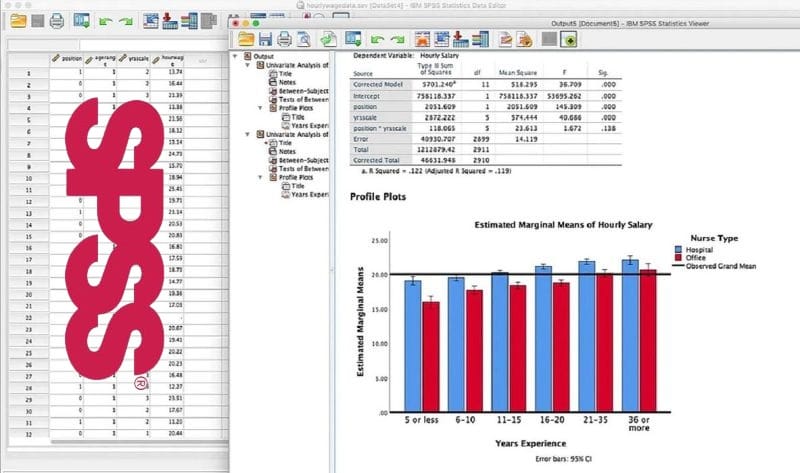
Task: Click the R Squared footnote under the table
Action: (x=436, y=171)
